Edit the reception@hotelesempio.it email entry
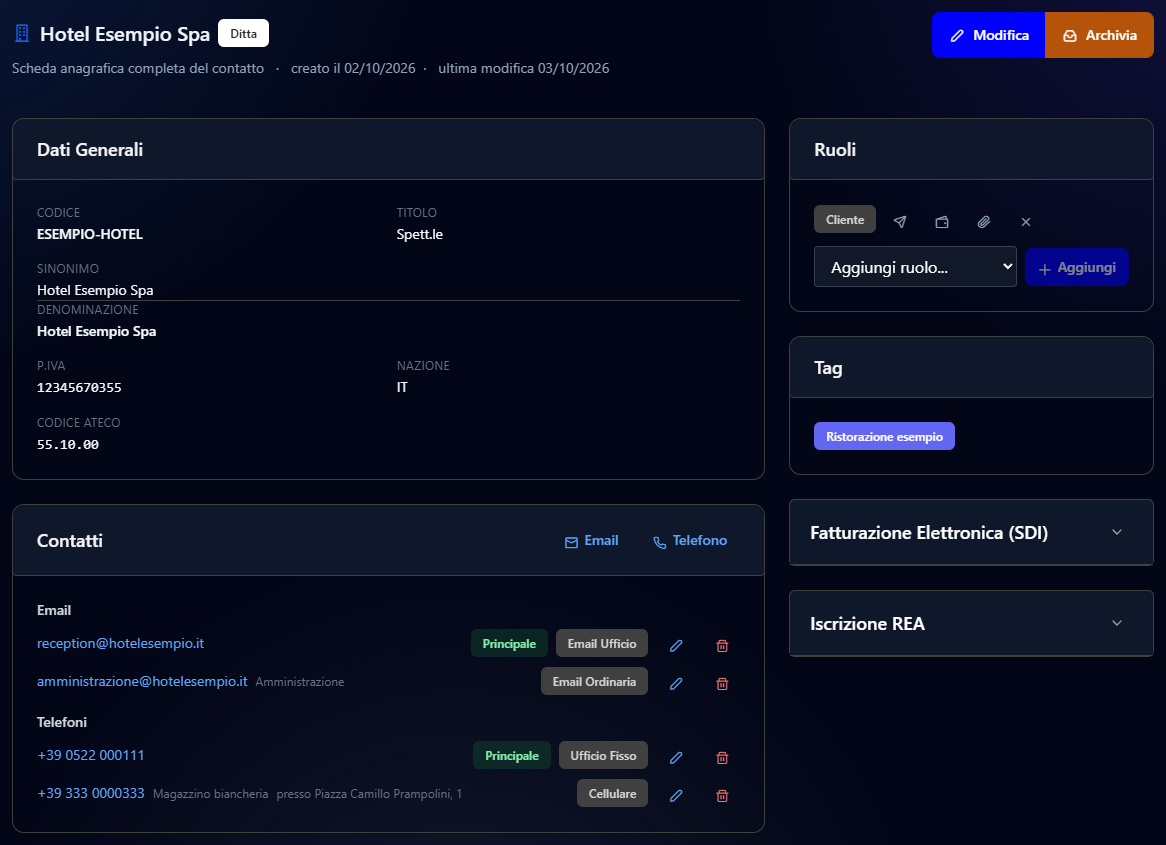The width and height of the screenshot is (1166, 845). pyautogui.click(x=676, y=645)
